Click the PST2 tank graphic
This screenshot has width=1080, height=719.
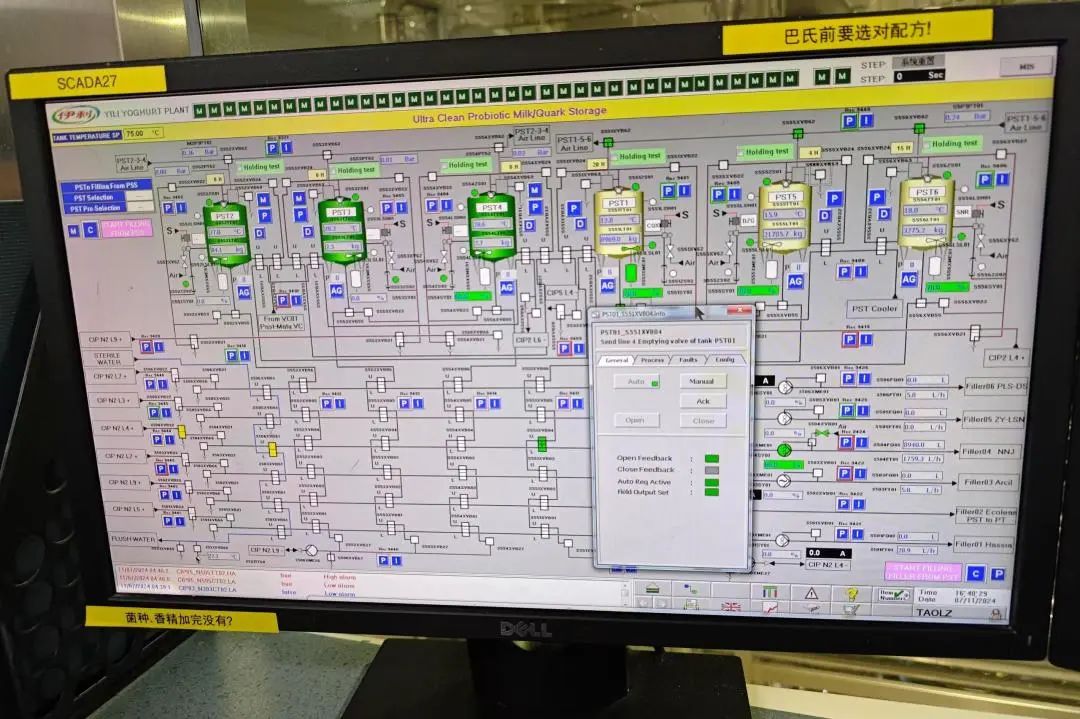pos(227,237)
